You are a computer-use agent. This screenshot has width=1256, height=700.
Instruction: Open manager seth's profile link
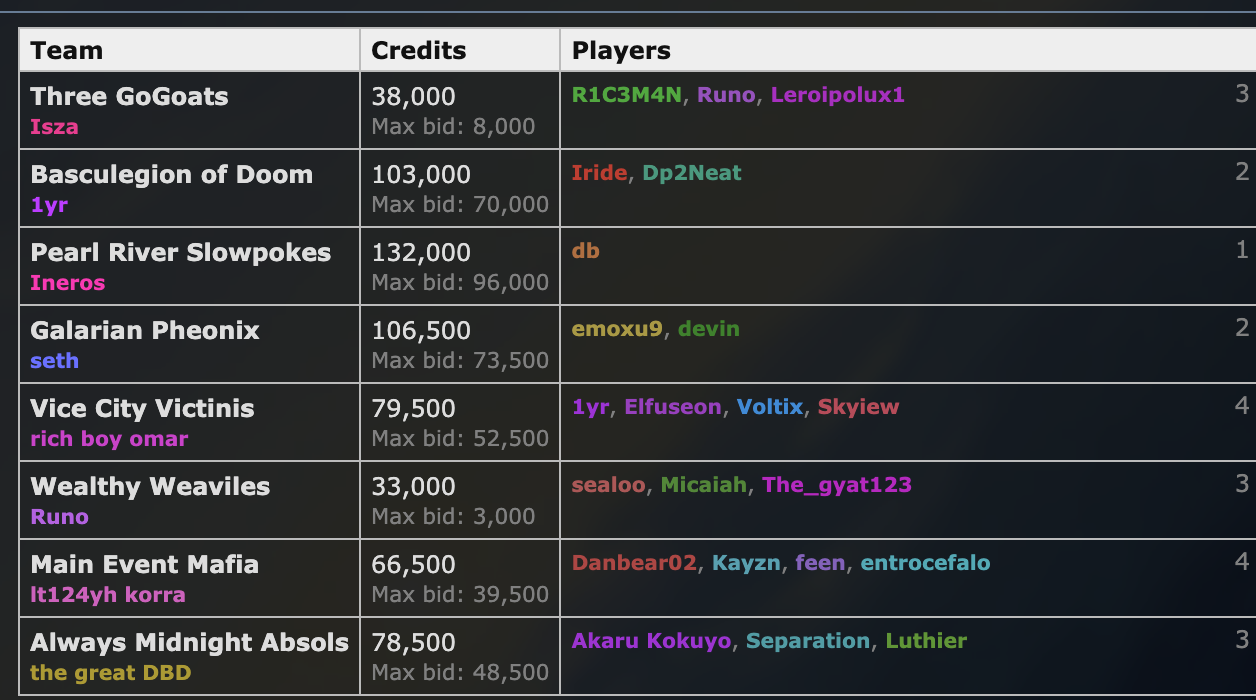point(54,361)
